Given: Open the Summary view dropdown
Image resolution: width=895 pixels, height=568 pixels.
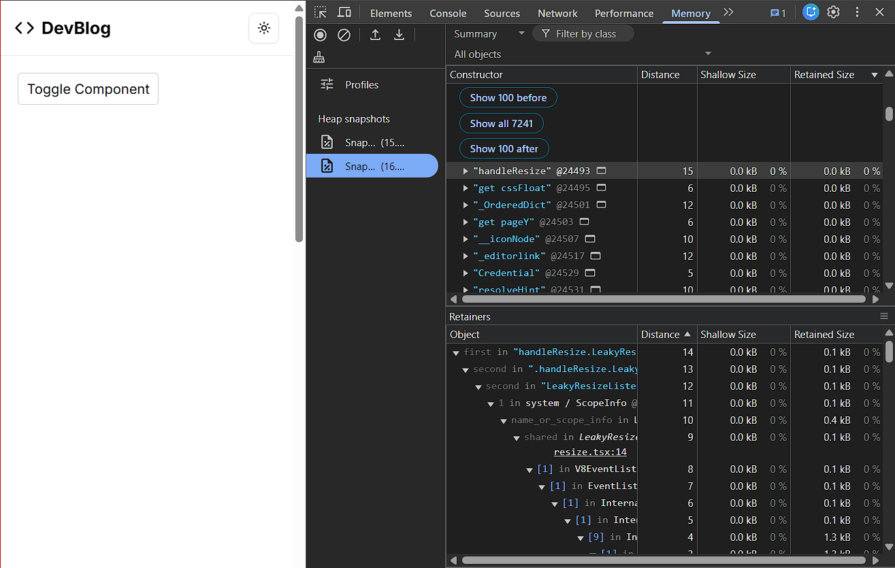Looking at the screenshot, I should [489, 34].
